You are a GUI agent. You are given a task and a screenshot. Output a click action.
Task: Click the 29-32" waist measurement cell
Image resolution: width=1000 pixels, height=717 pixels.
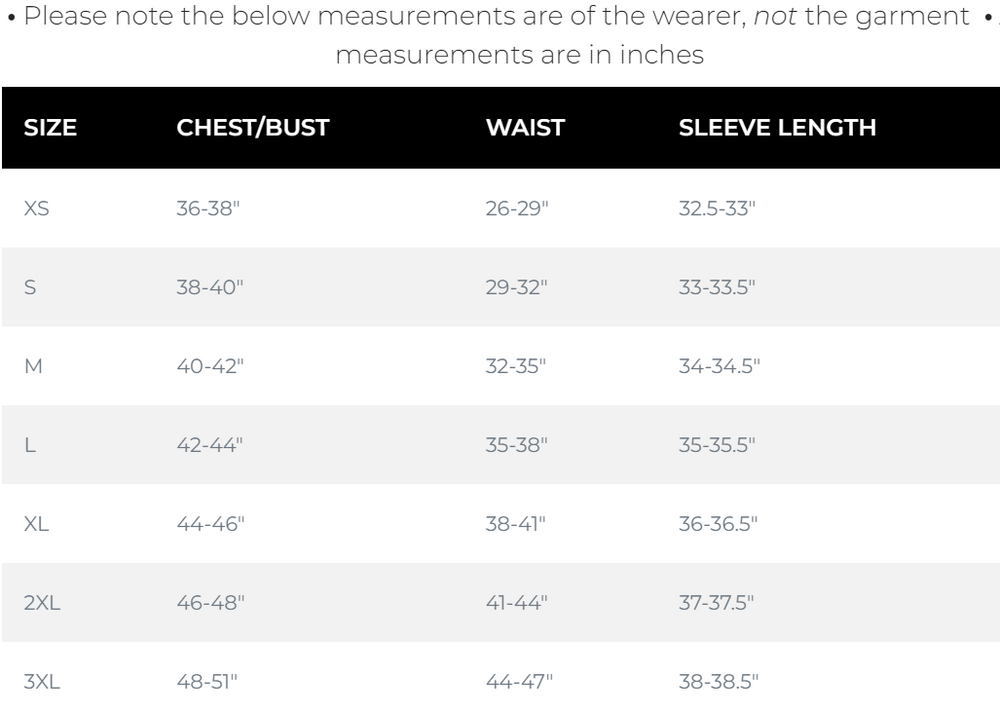click(517, 287)
